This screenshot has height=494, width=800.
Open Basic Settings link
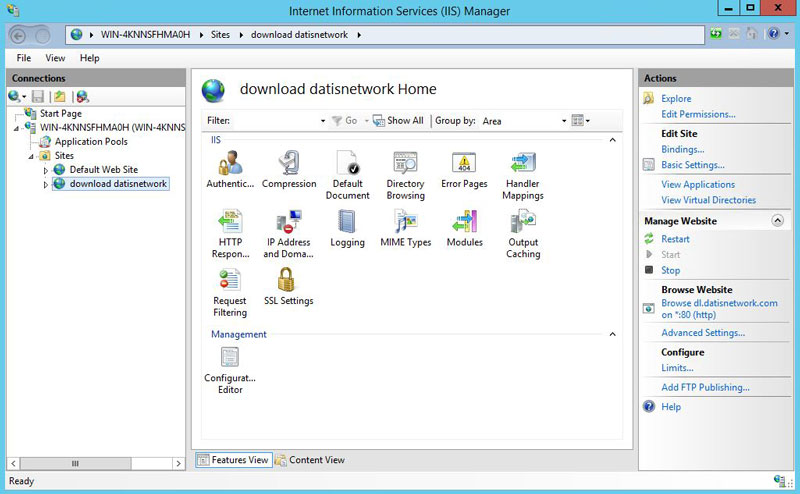point(692,165)
